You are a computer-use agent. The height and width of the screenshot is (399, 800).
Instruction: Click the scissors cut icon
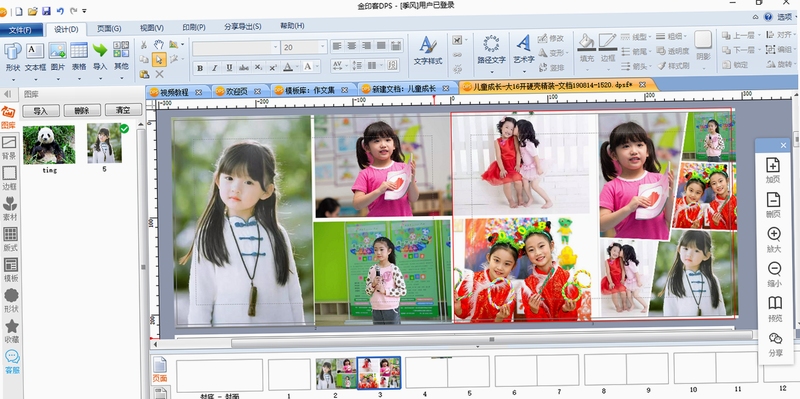tap(144, 45)
